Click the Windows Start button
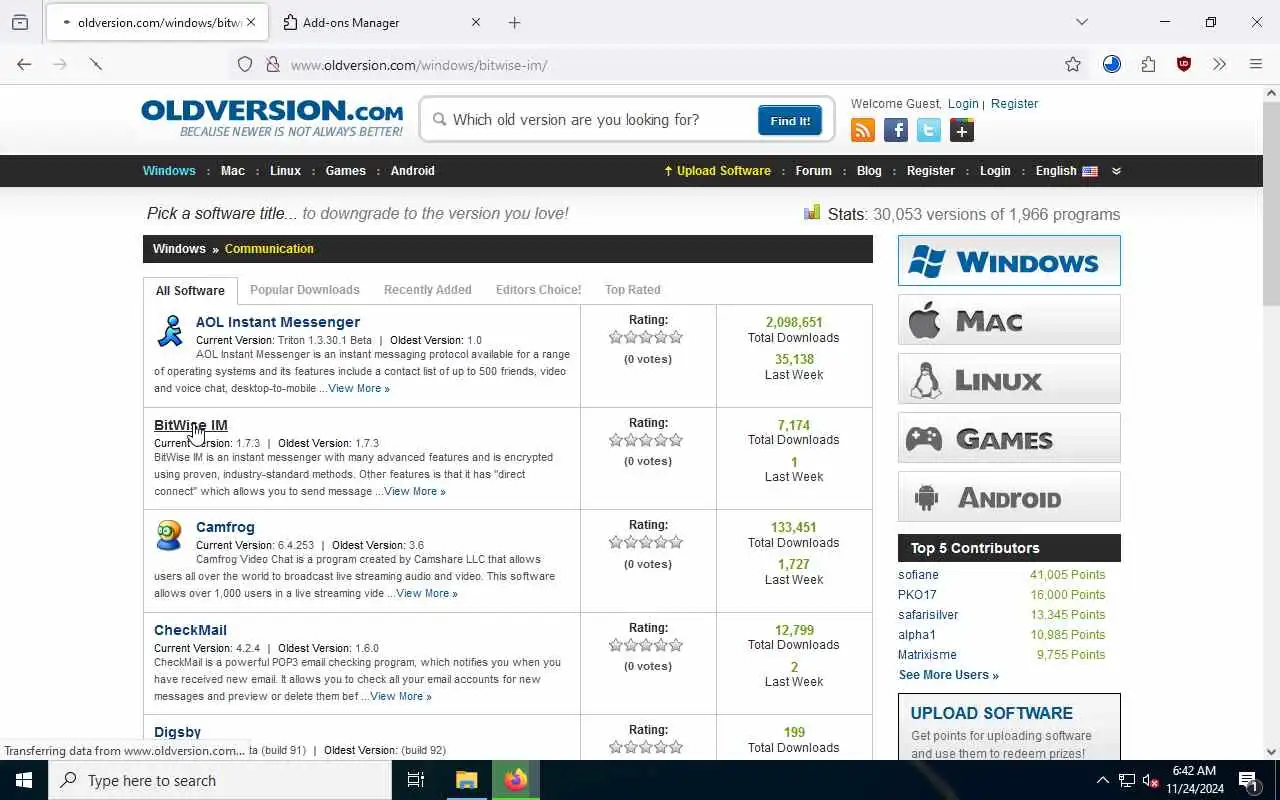This screenshot has height=800, width=1280. 24,780
